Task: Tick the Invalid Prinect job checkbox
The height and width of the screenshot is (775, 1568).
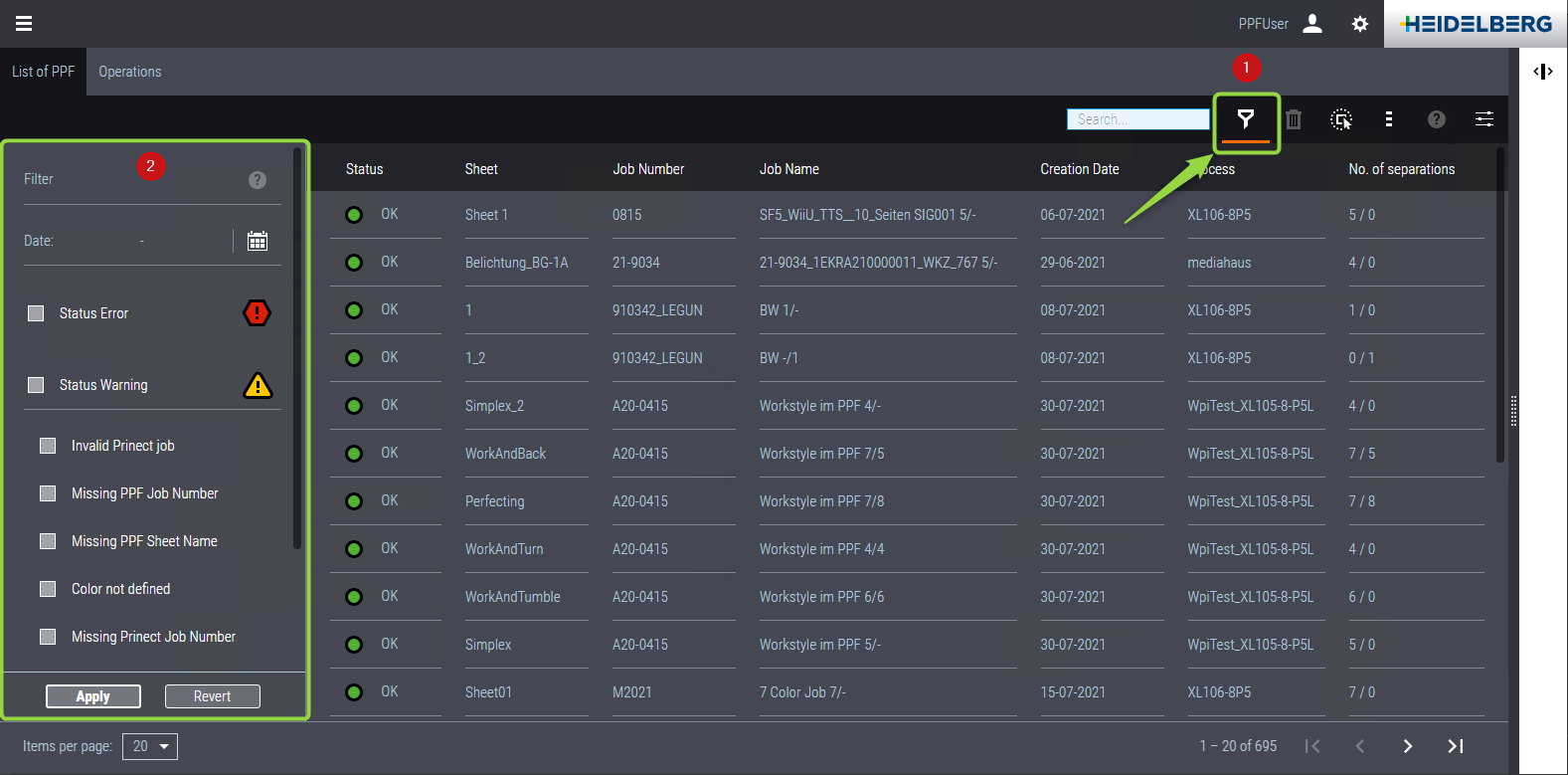Action: (x=48, y=446)
